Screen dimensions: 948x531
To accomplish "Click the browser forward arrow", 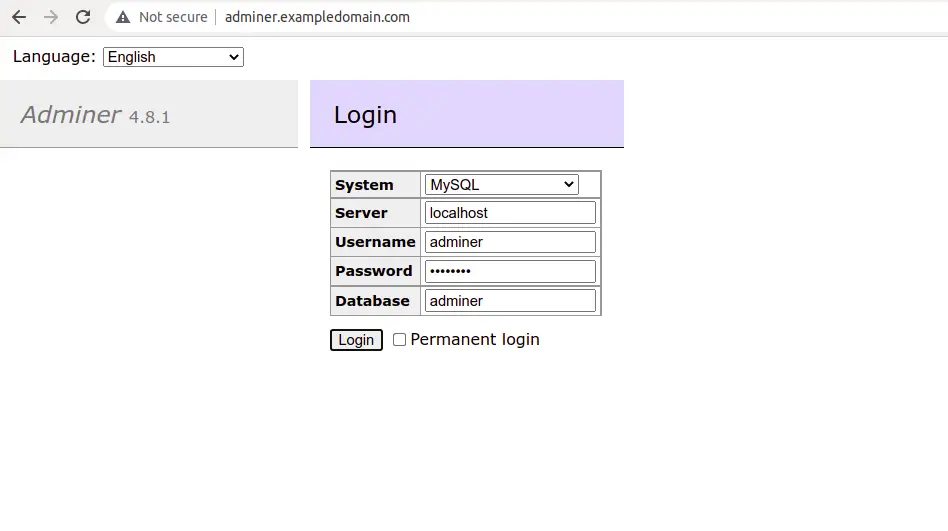I will click(51, 17).
